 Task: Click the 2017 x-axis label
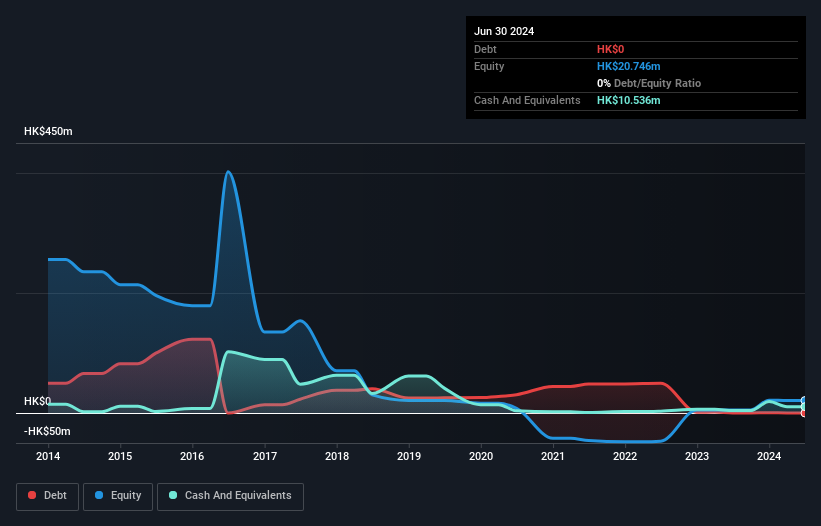click(x=265, y=456)
